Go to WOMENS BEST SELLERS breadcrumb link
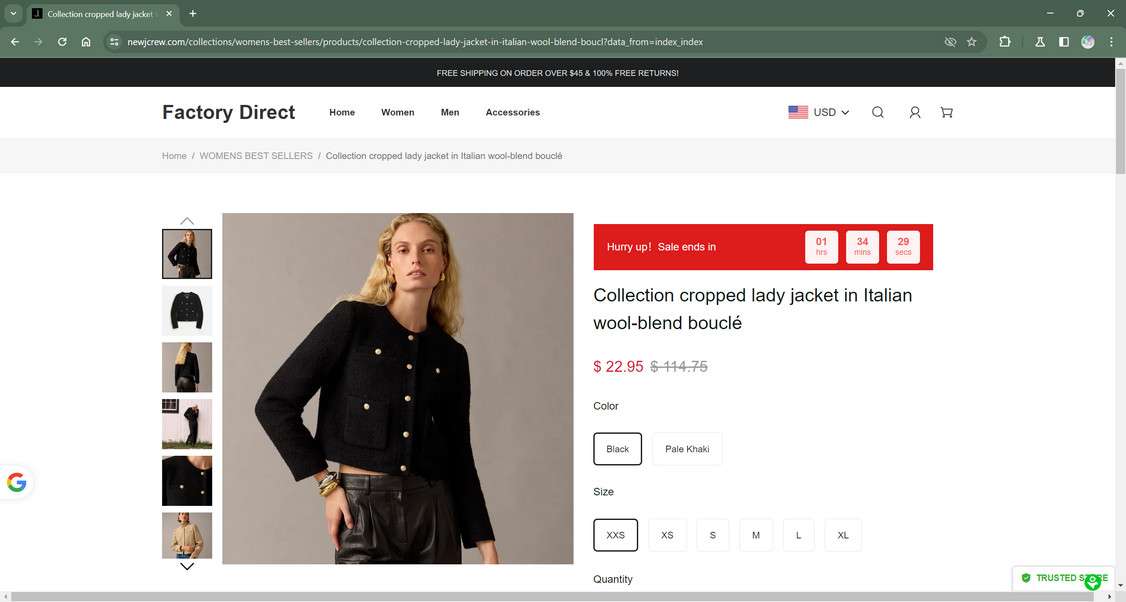The width and height of the screenshot is (1126, 602). [x=255, y=156]
